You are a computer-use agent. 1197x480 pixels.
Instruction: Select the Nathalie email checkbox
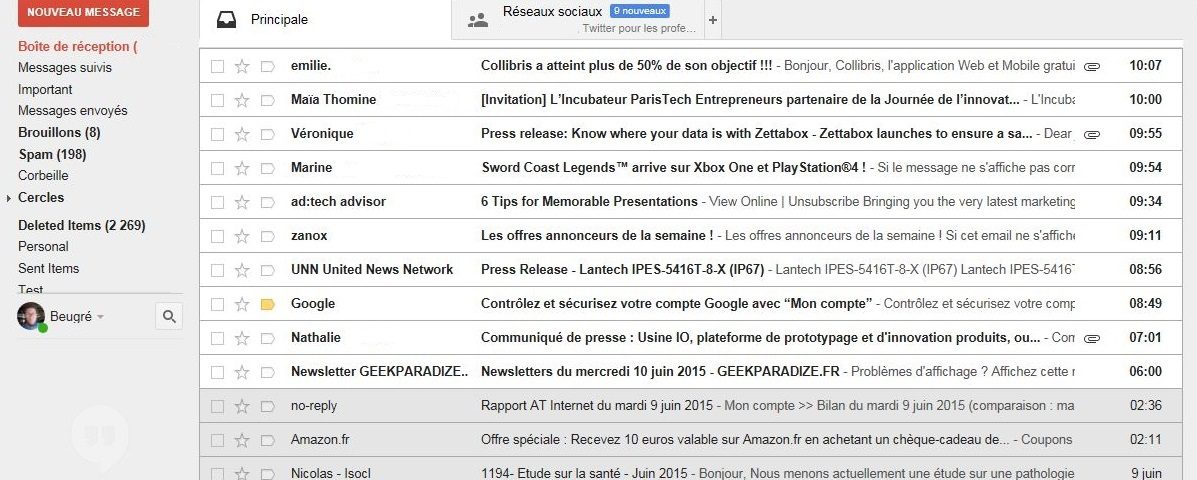pyautogui.click(x=218, y=338)
